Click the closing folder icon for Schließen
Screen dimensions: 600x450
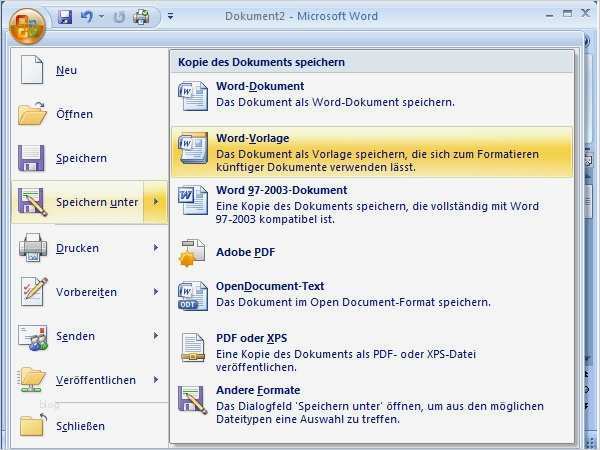(33, 424)
